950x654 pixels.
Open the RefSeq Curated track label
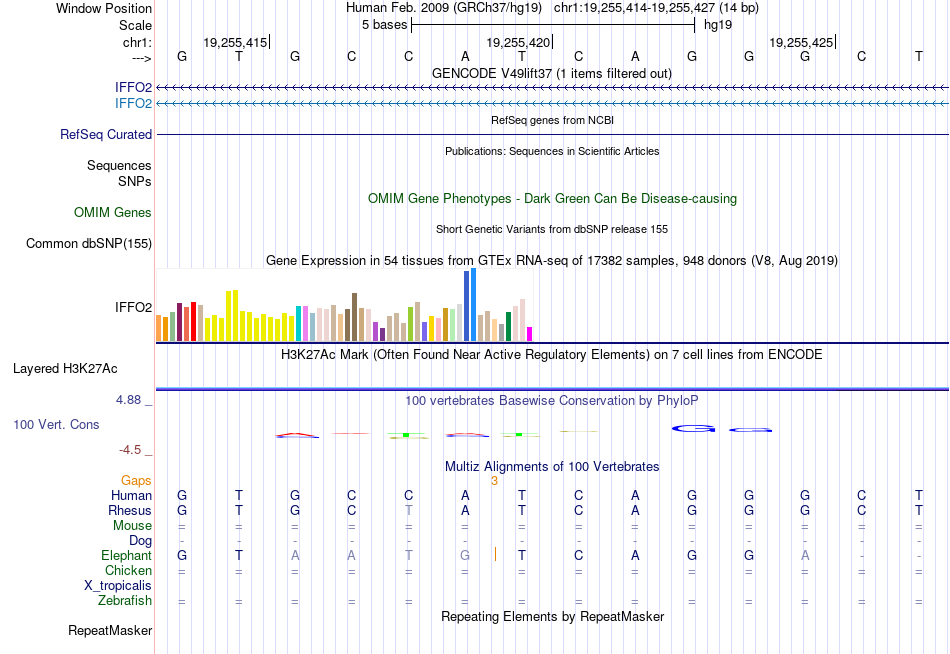(x=106, y=135)
